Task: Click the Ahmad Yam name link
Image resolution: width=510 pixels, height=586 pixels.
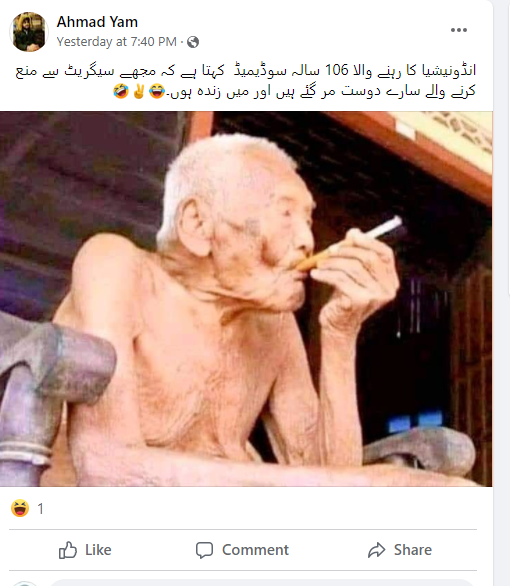Action: (97, 22)
